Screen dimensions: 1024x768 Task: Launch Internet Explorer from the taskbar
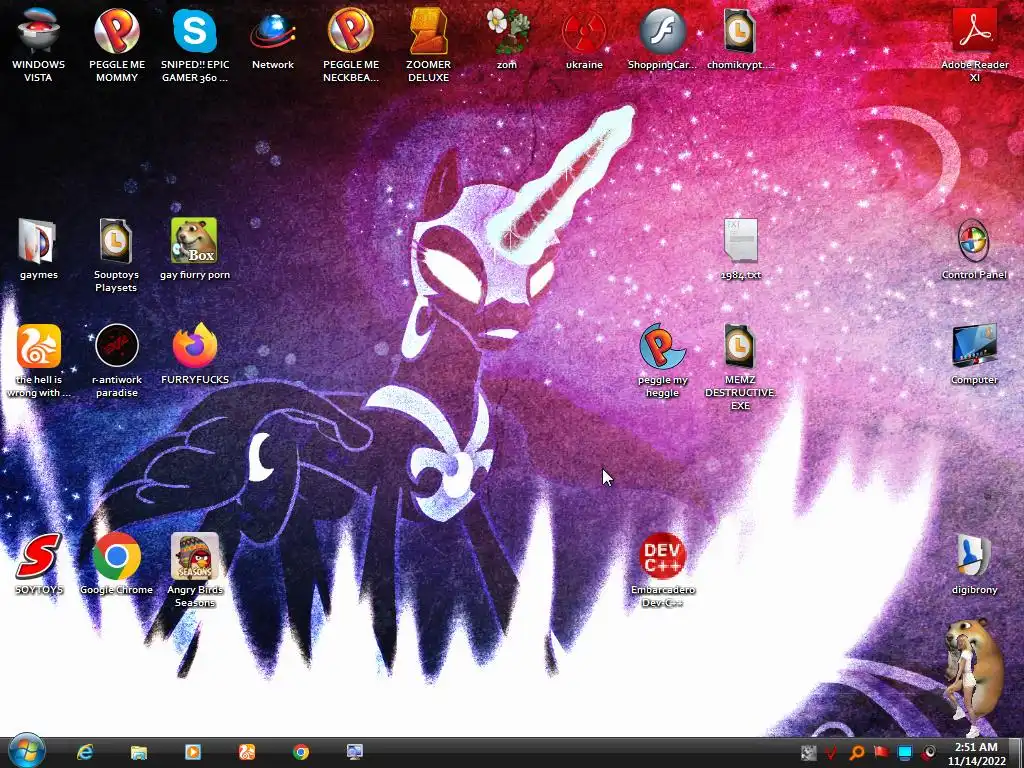(x=85, y=752)
